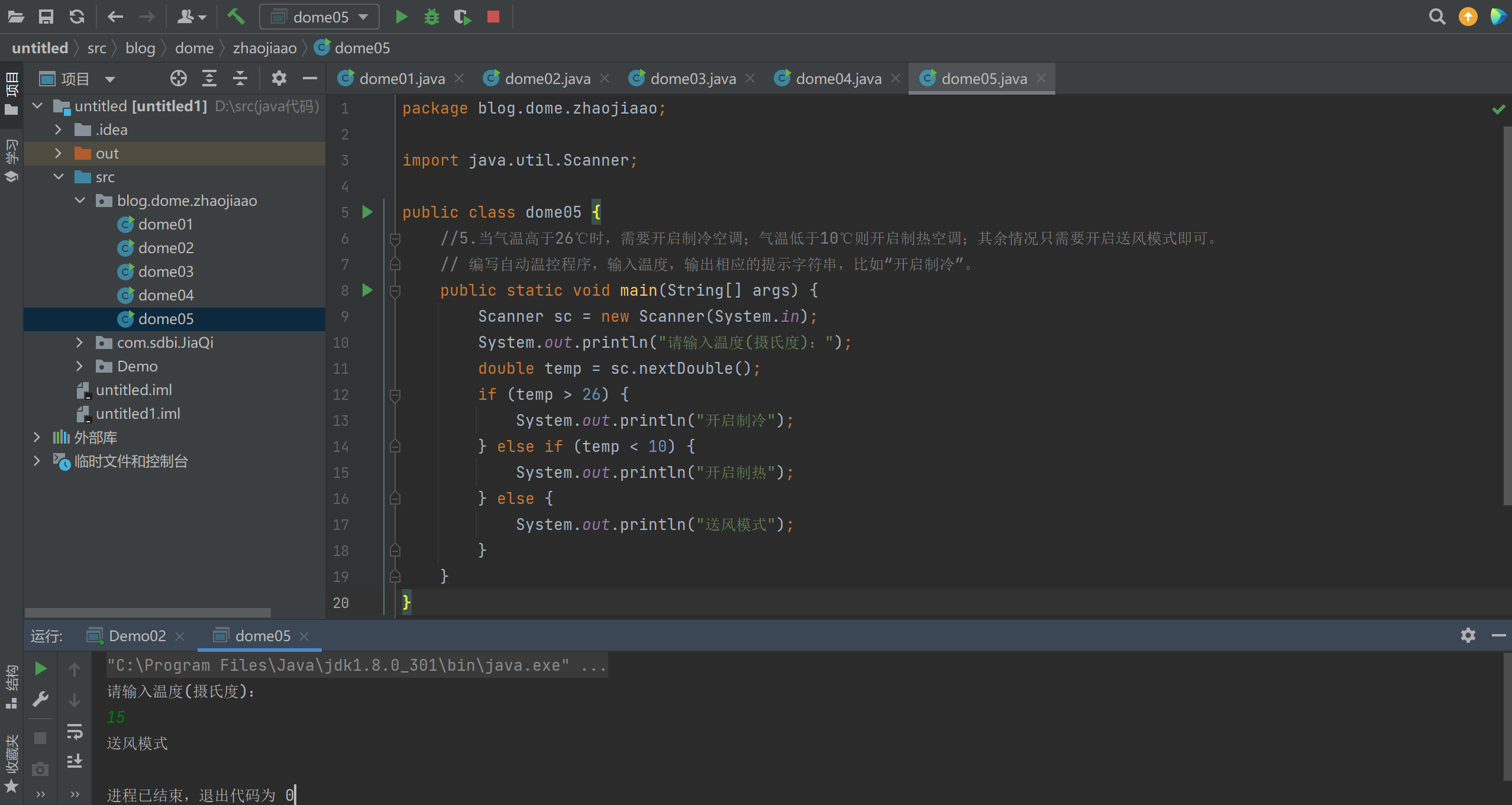Click the green Run button in the toolbar

tap(401, 17)
